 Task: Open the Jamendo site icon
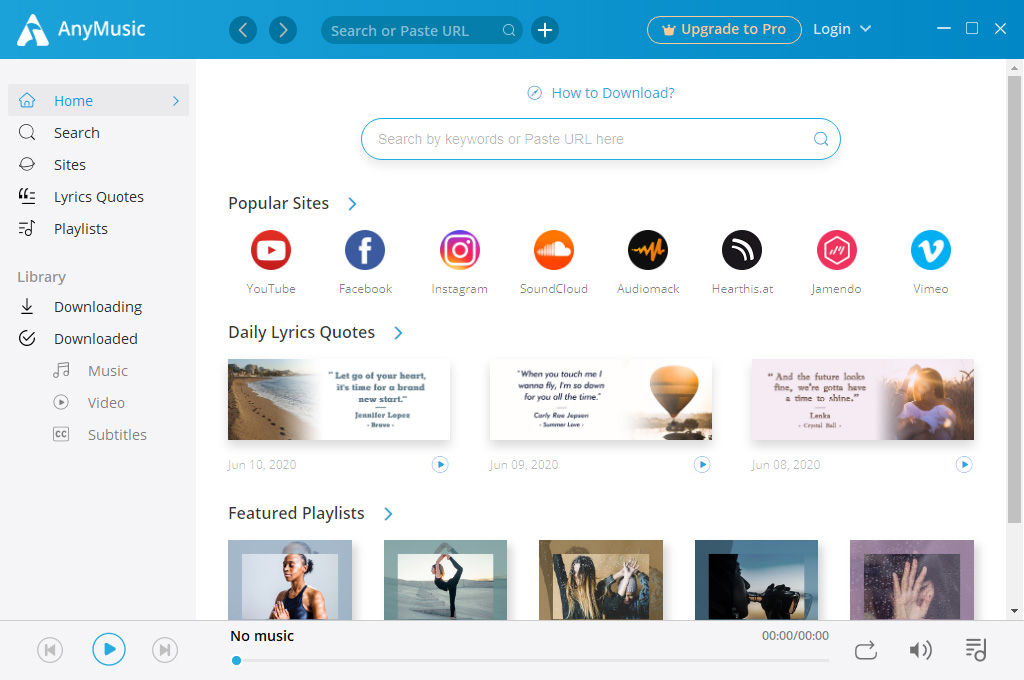pos(837,250)
